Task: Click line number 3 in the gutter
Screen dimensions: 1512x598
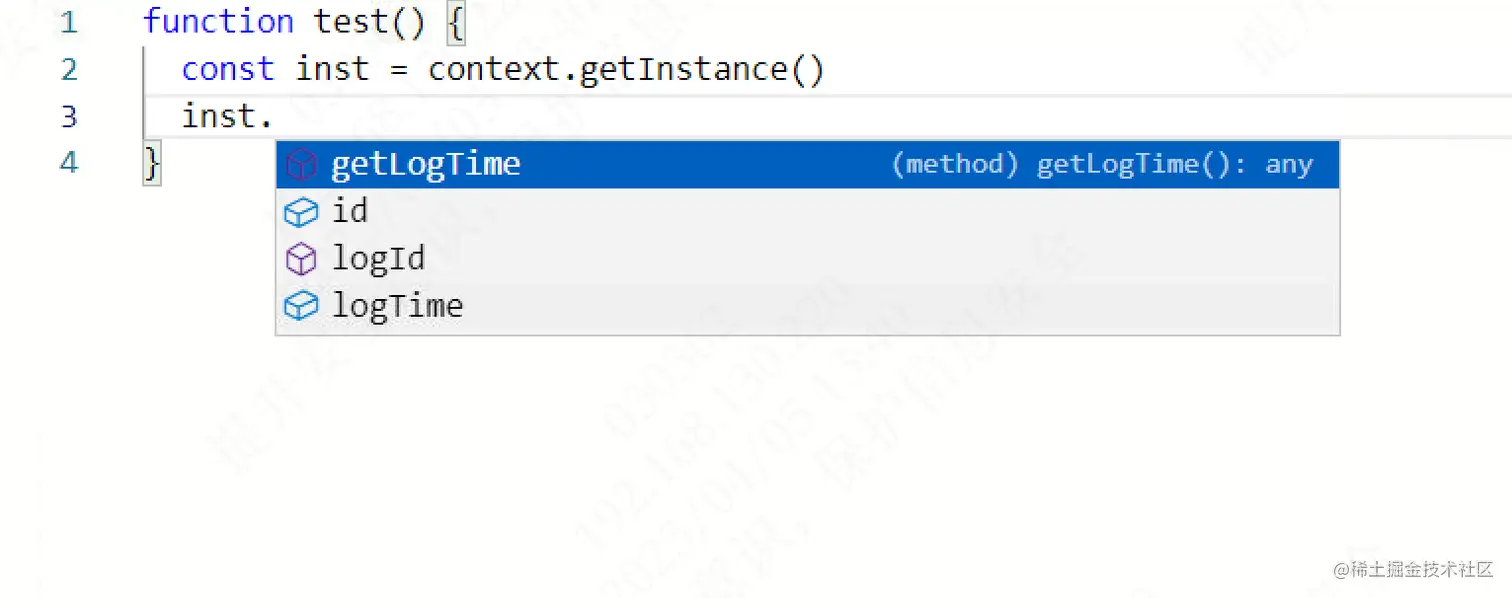Action: click(68, 117)
